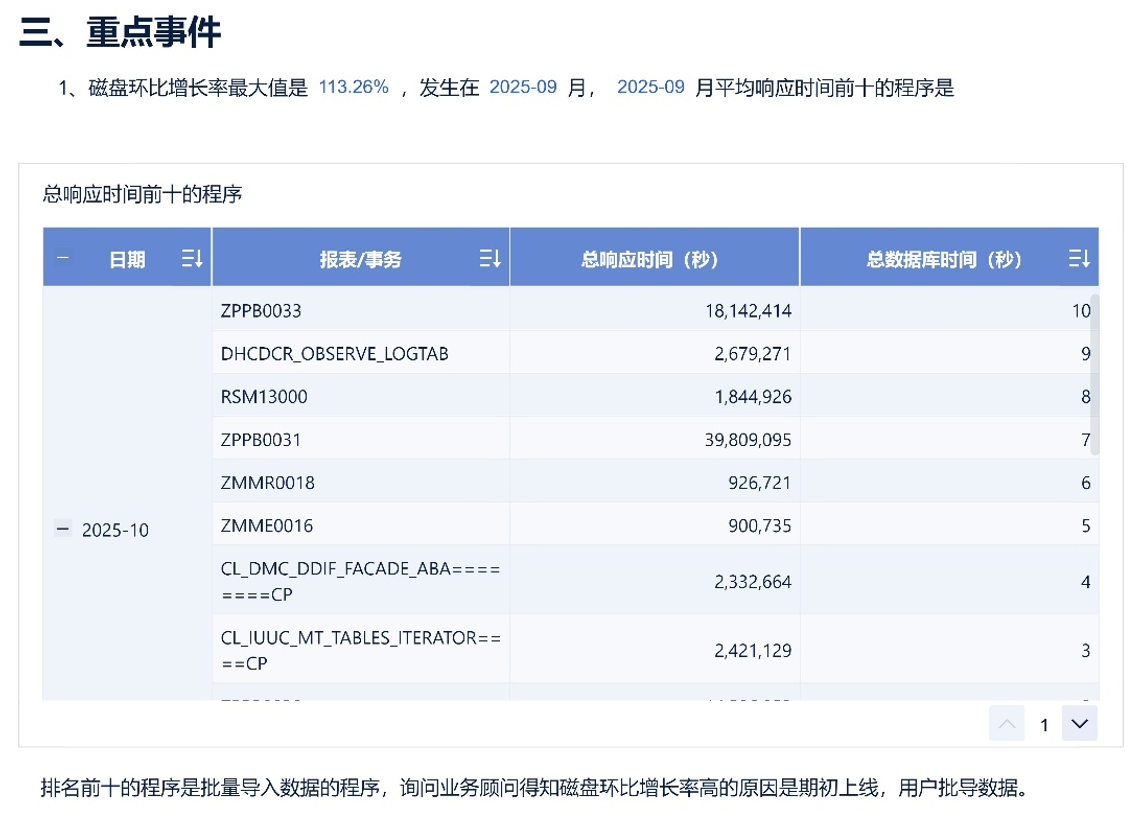Select the ZPPB0033 program cell
The height and width of the screenshot is (821, 1130).
tap(261, 311)
